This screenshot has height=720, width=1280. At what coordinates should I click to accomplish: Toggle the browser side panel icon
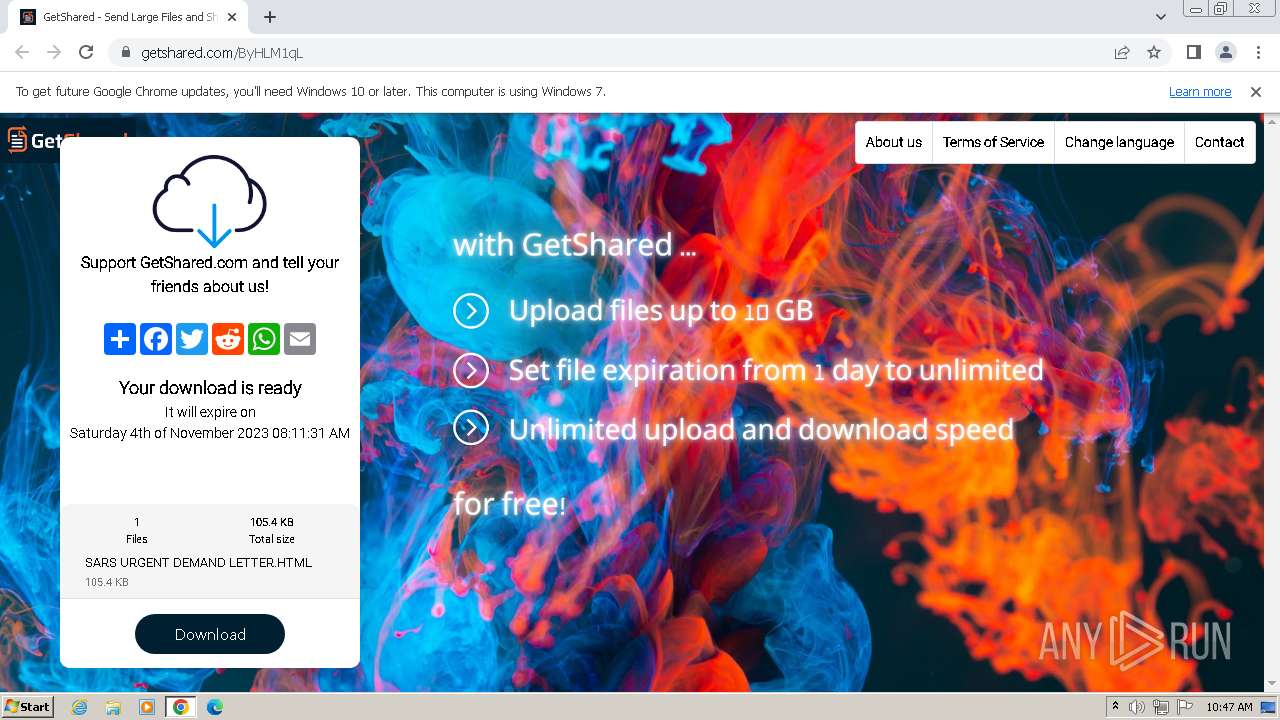(1193, 52)
